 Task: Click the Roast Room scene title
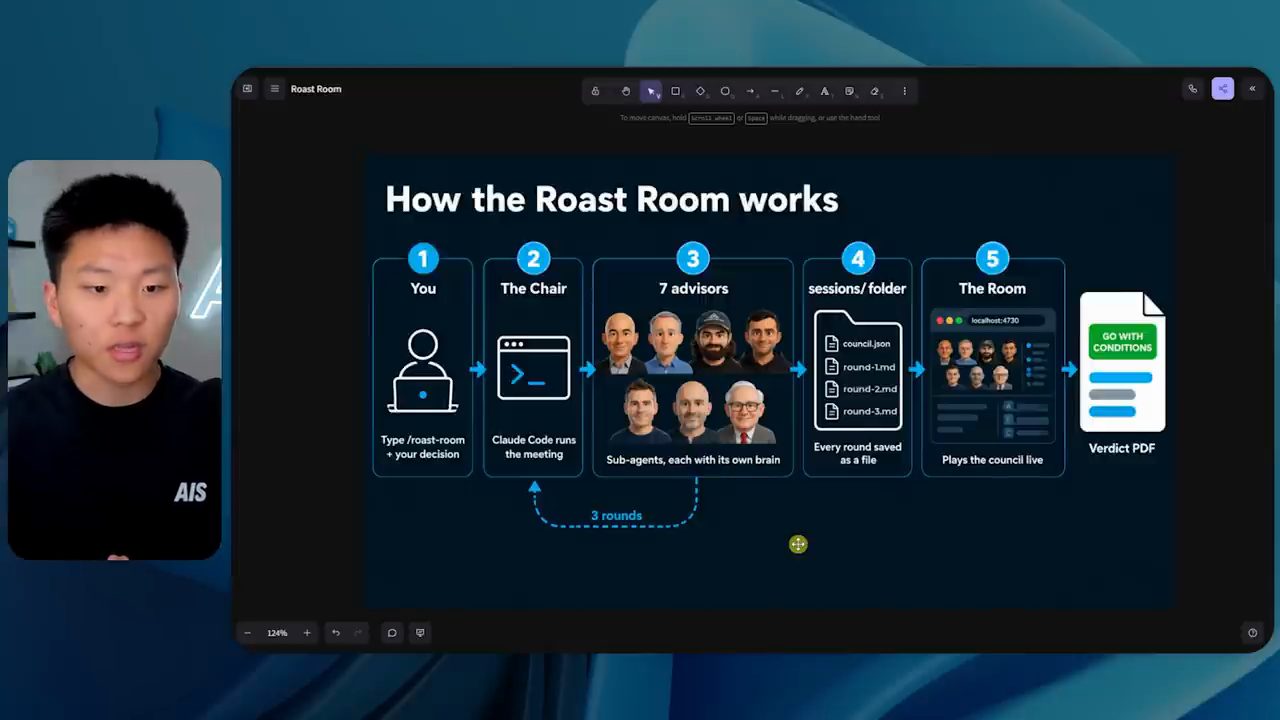click(316, 89)
